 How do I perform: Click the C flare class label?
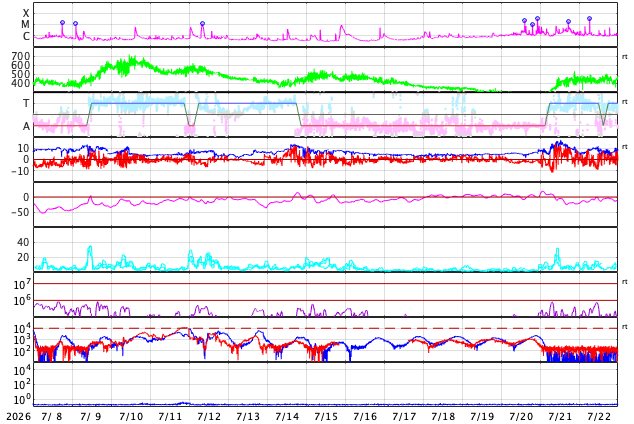point(26,36)
